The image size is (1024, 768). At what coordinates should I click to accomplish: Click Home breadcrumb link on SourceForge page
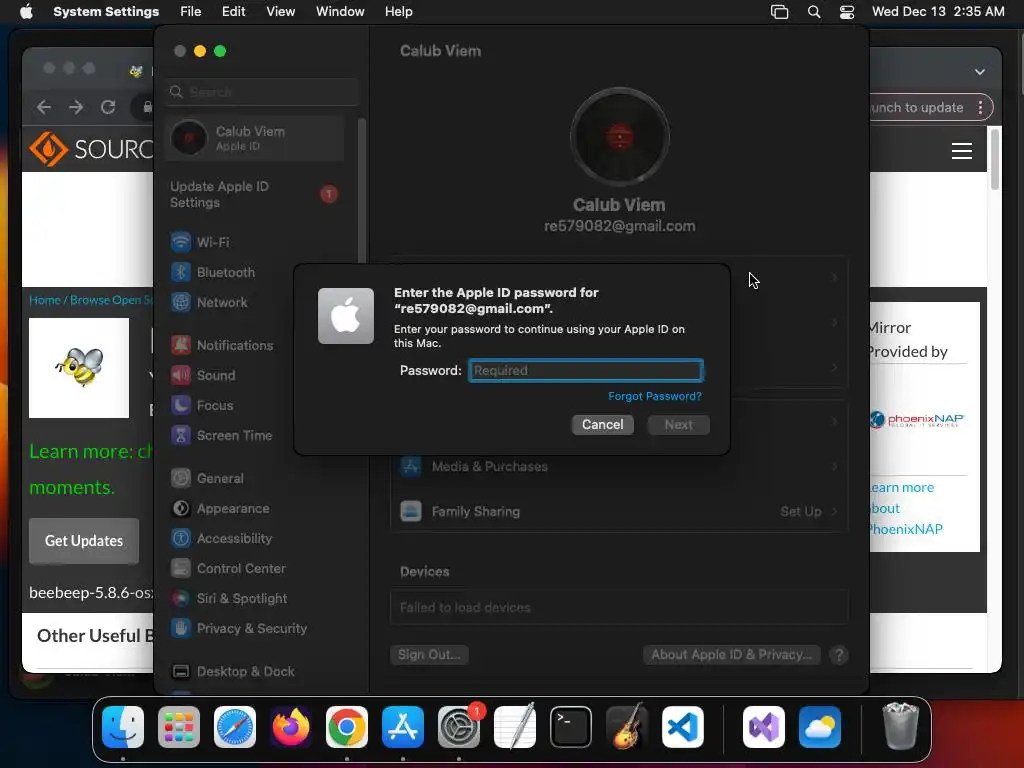[x=44, y=300]
